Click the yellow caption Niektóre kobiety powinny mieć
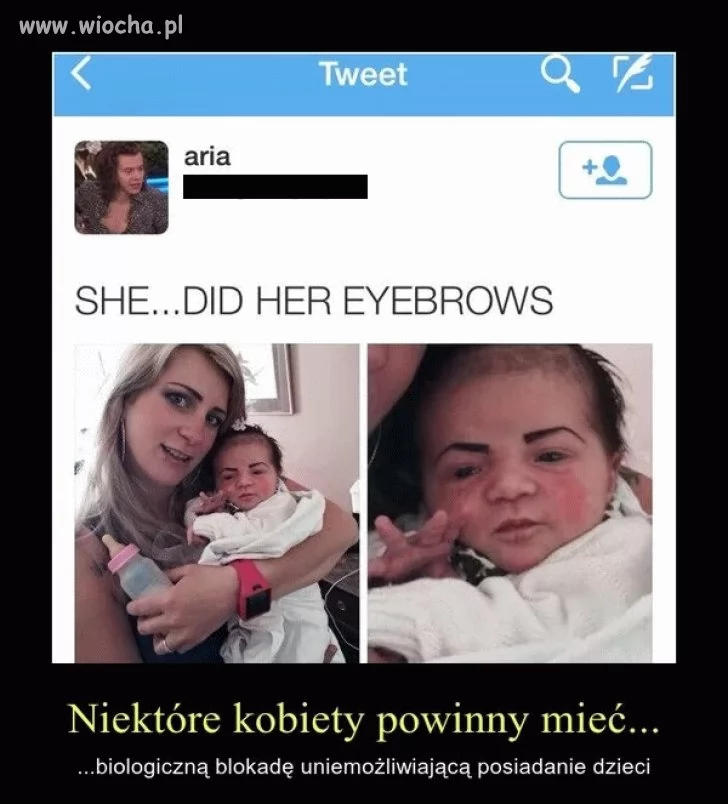The image size is (728, 804). (x=363, y=720)
